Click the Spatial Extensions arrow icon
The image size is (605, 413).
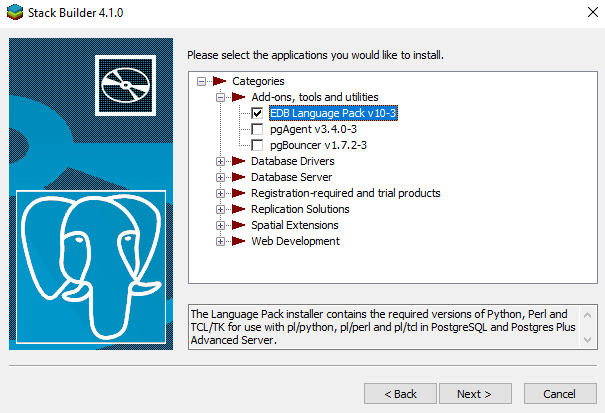pos(239,225)
